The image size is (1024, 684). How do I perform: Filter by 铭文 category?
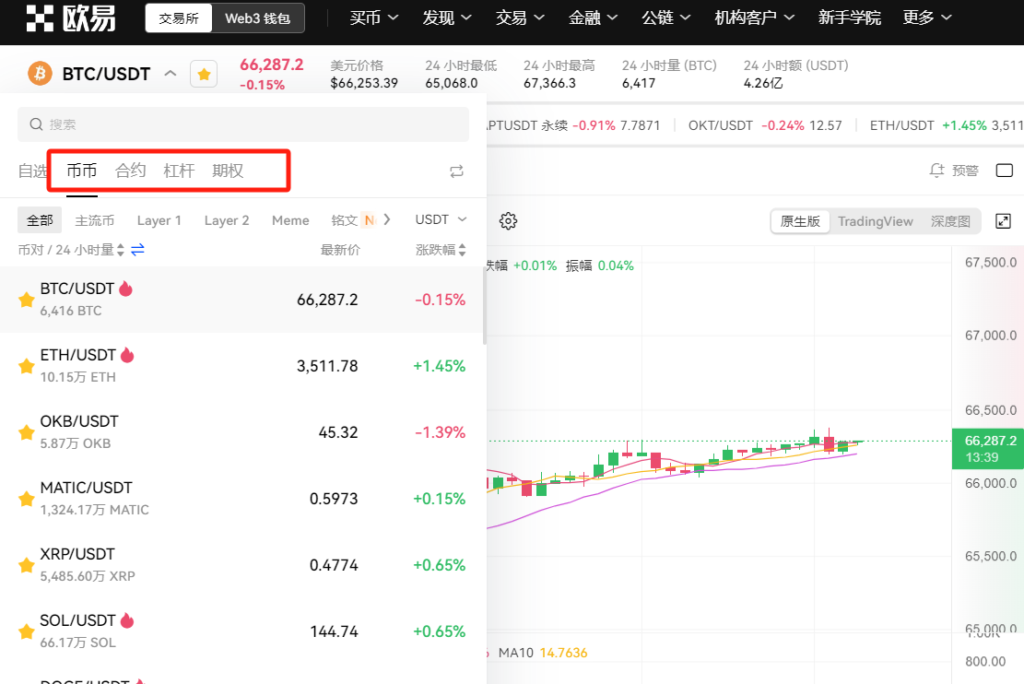(344, 220)
